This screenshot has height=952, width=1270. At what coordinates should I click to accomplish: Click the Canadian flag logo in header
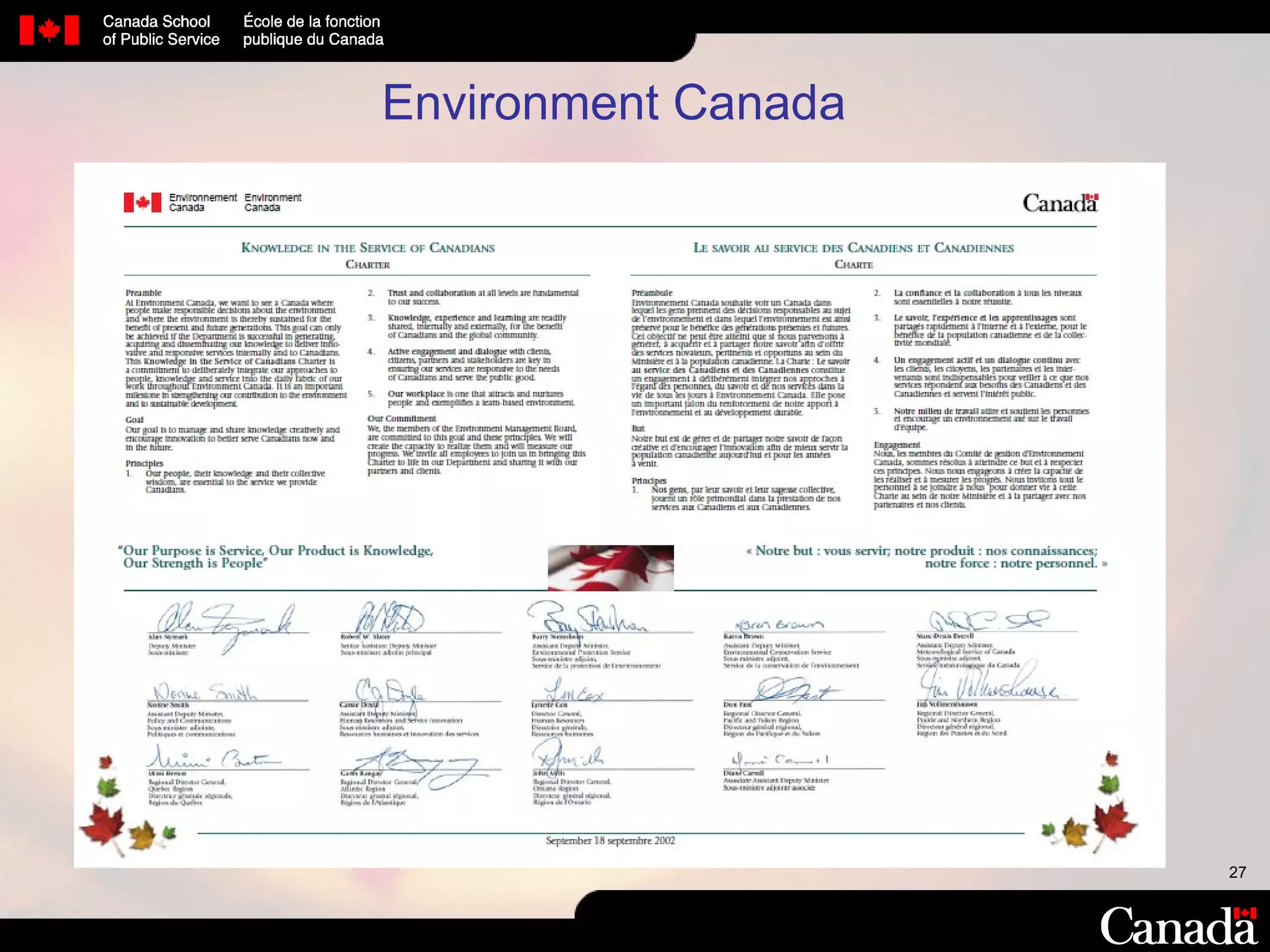(49, 30)
